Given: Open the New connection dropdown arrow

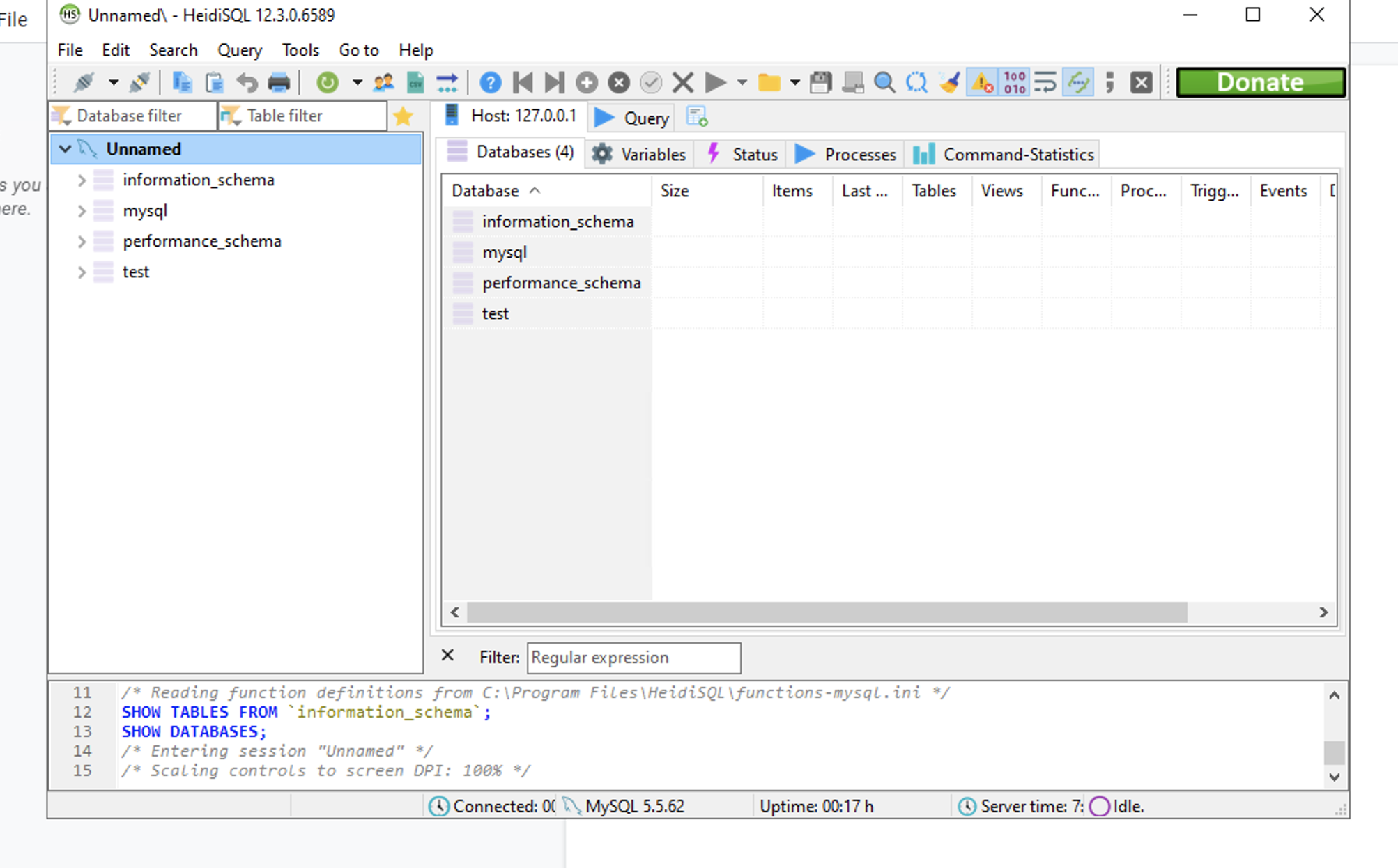Looking at the screenshot, I should [113, 82].
